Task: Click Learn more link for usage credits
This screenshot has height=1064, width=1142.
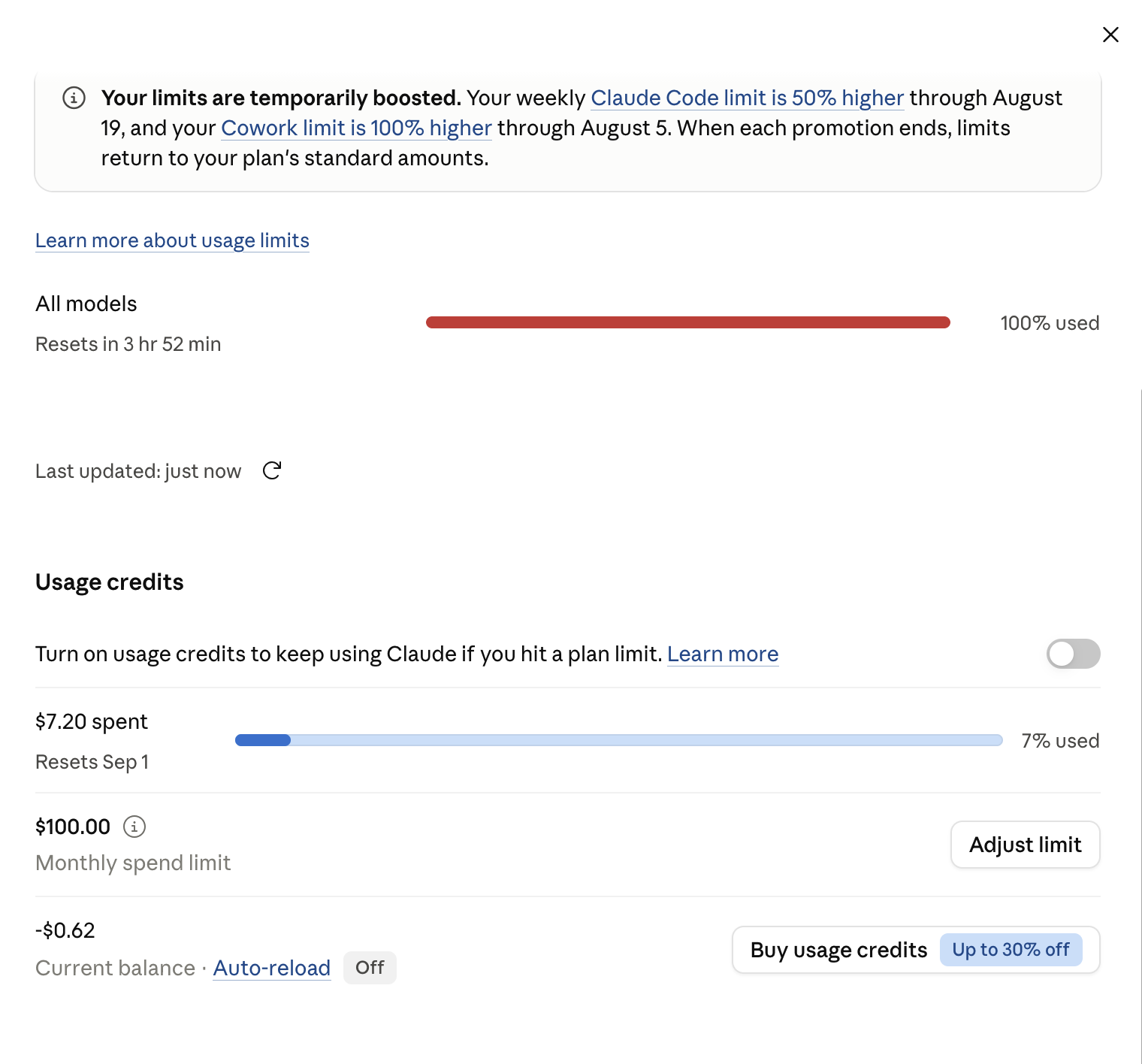Action: coord(723,654)
